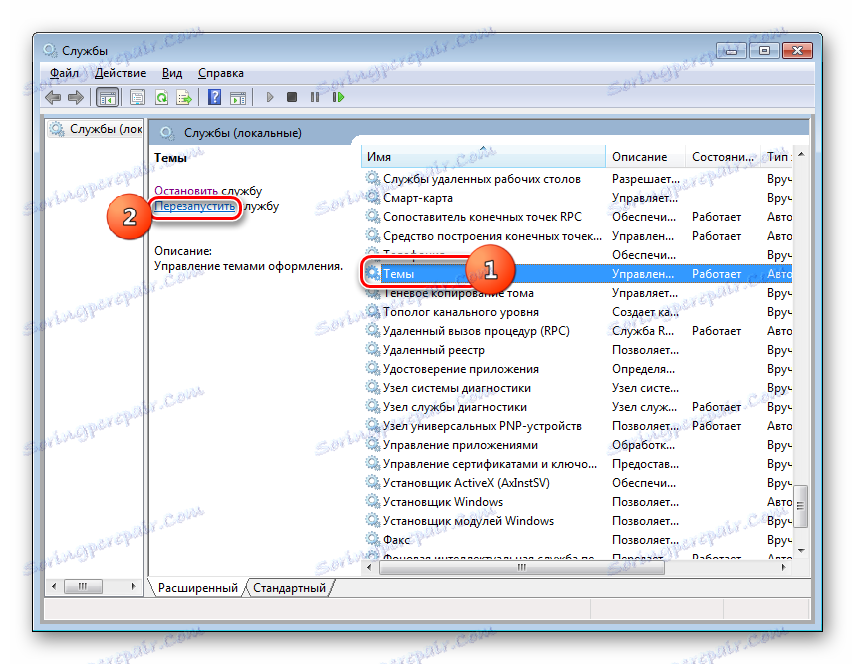Select Удостоверение приложения service
Viewport: 855px width, 664px height.
click(x=577, y=369)
